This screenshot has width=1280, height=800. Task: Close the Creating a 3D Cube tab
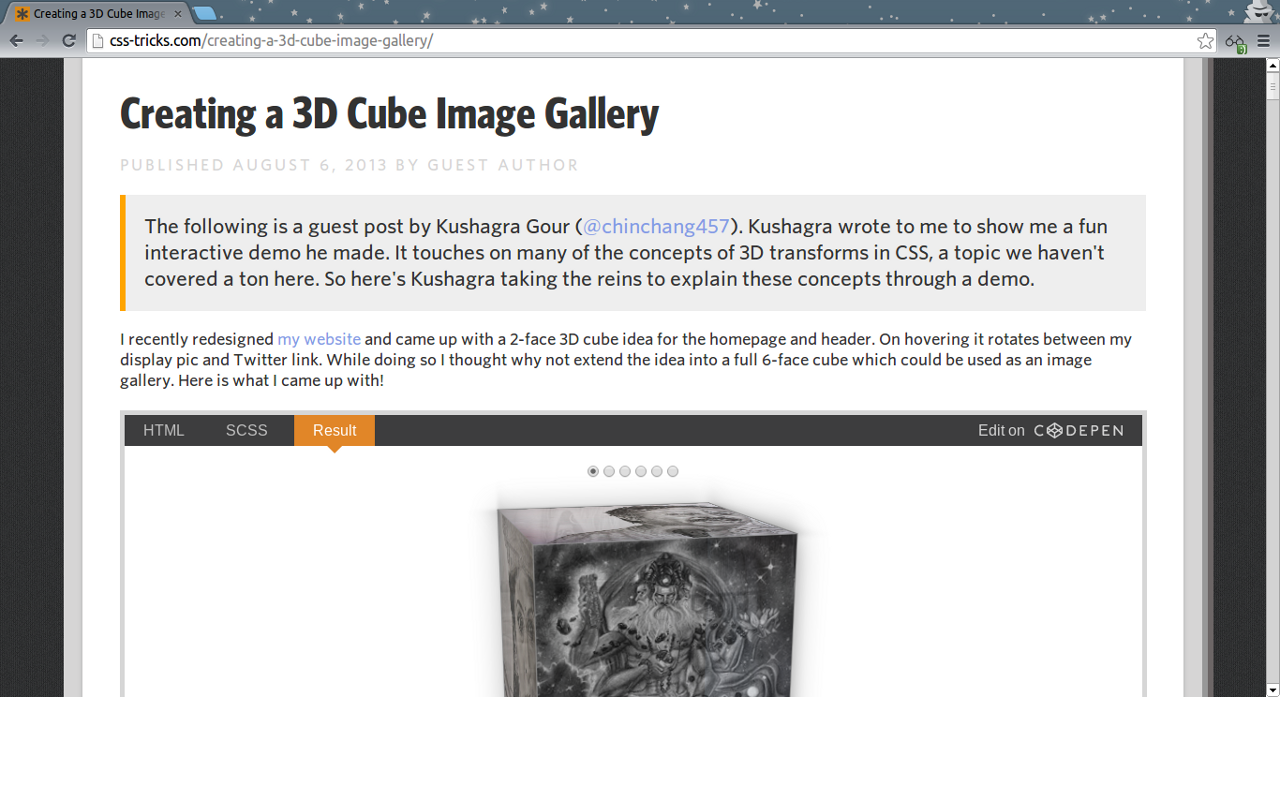click(178, 14)
